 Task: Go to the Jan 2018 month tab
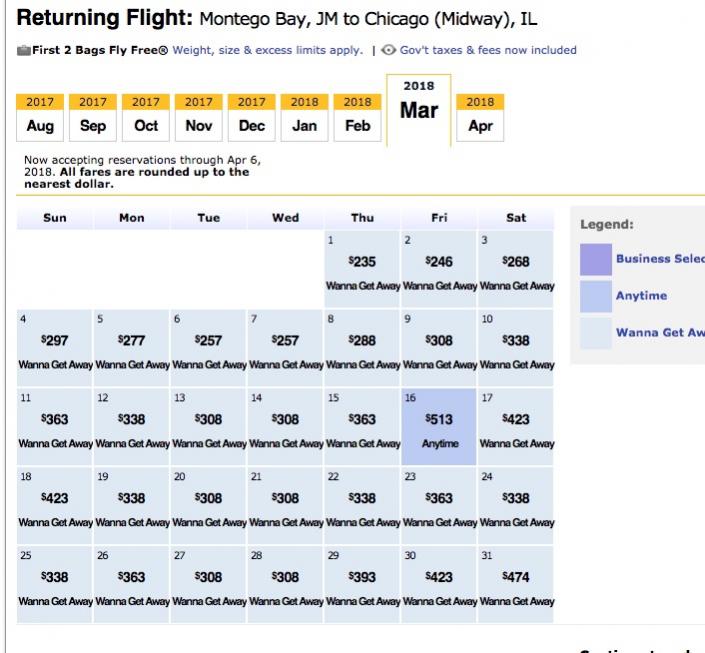(x=305, y=118)
